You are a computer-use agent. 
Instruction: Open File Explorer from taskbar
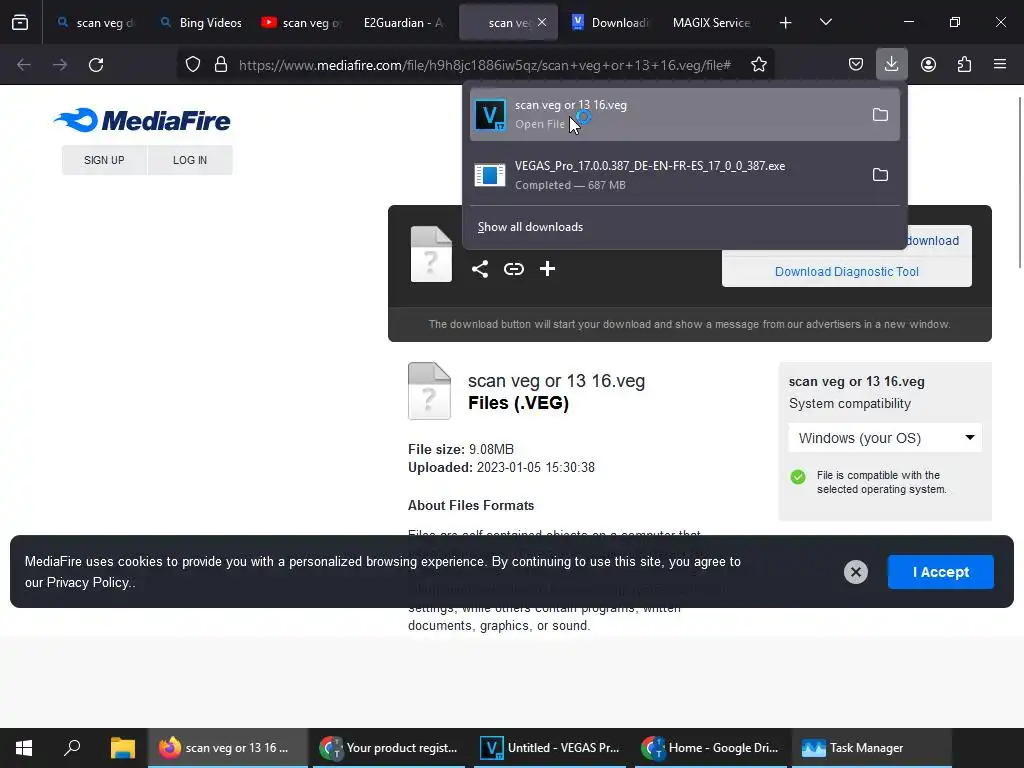122,748
